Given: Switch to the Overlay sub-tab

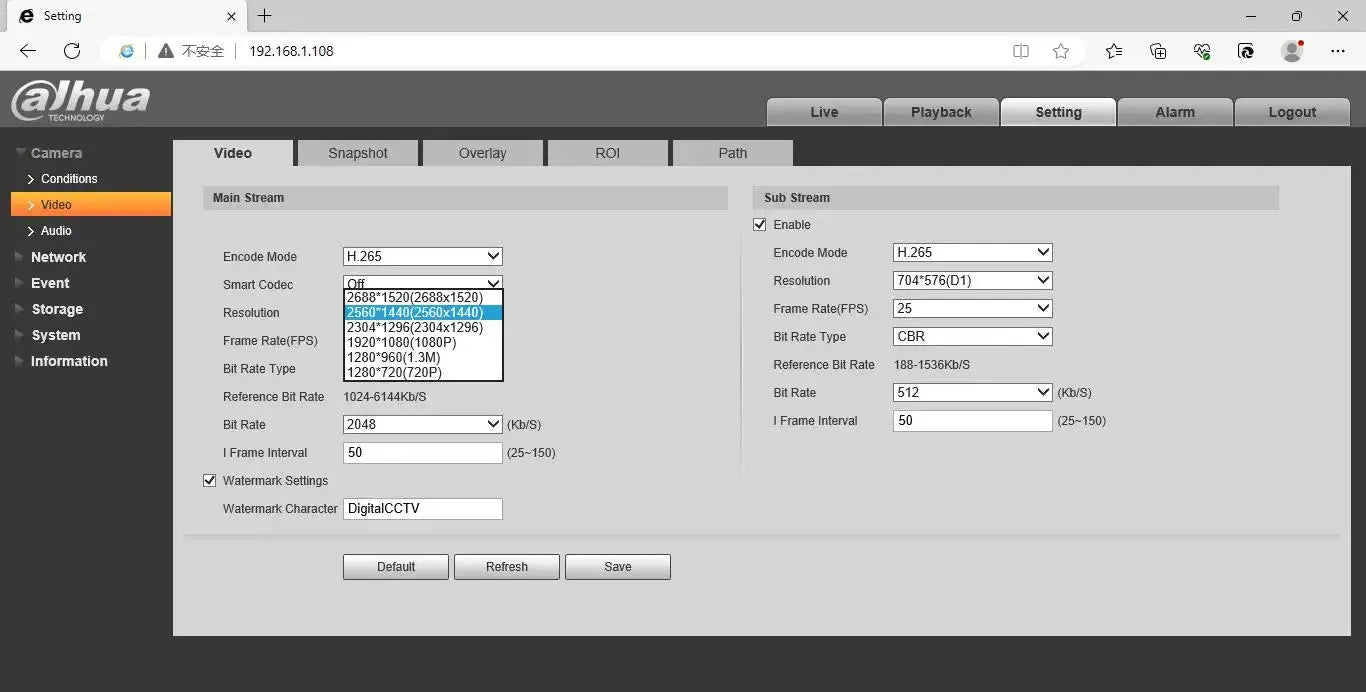Looking at the screenshot, I should pyautogui.click(x=483, y=153).
